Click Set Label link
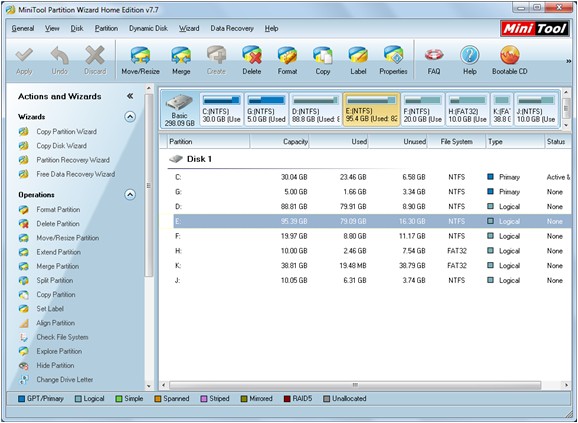 50,309
